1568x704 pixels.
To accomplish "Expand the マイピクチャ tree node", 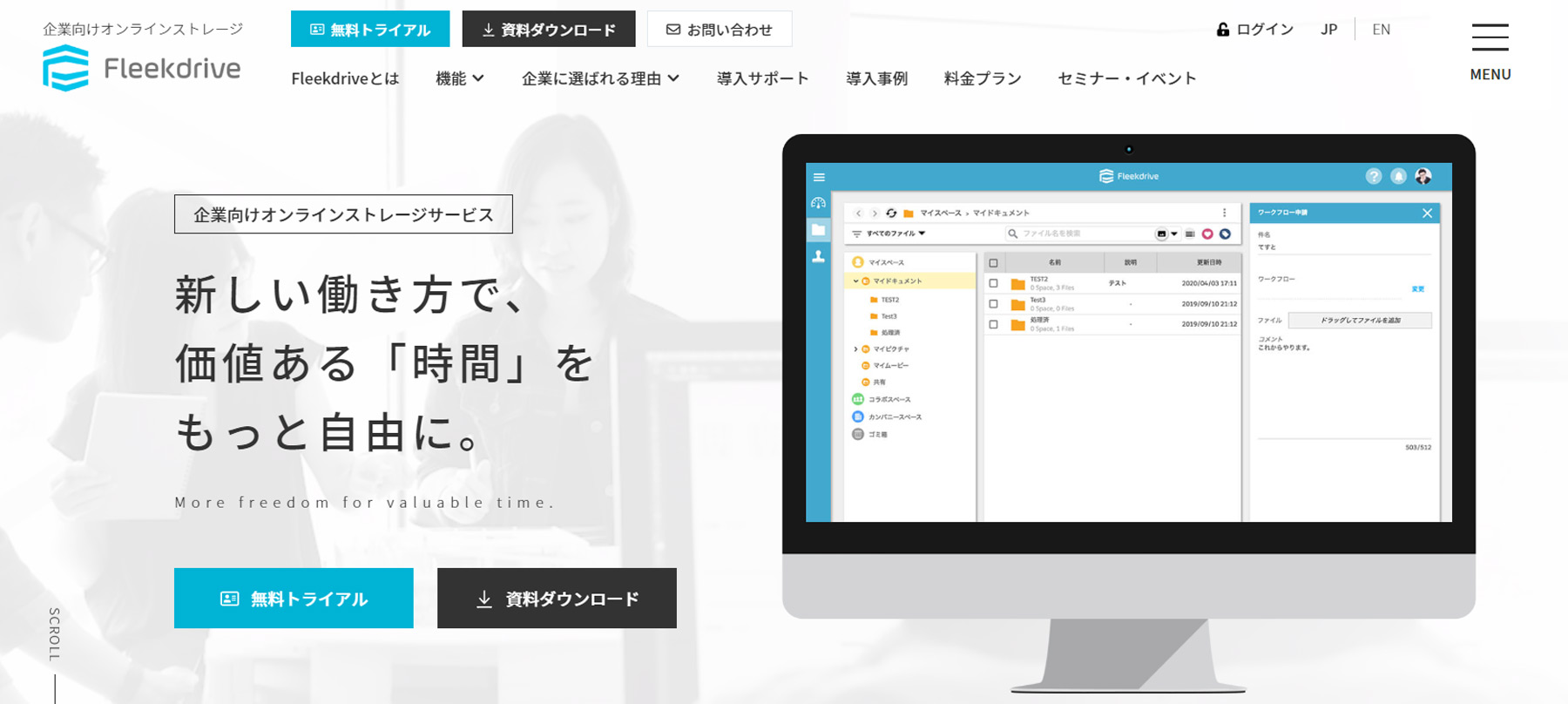I will pyautogui.click(x=855, y=349).
